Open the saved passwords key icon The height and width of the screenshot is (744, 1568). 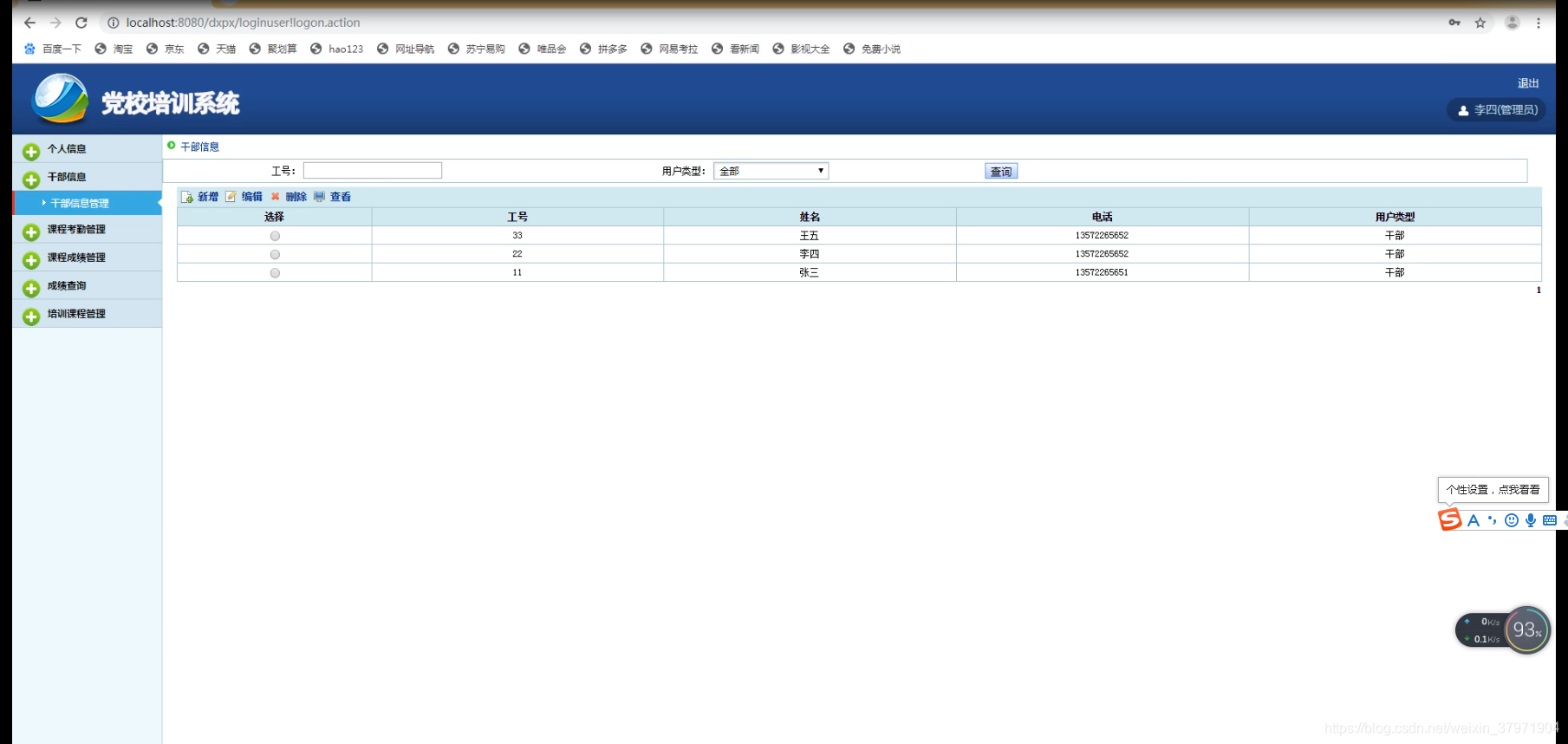tap(1454, 23)
